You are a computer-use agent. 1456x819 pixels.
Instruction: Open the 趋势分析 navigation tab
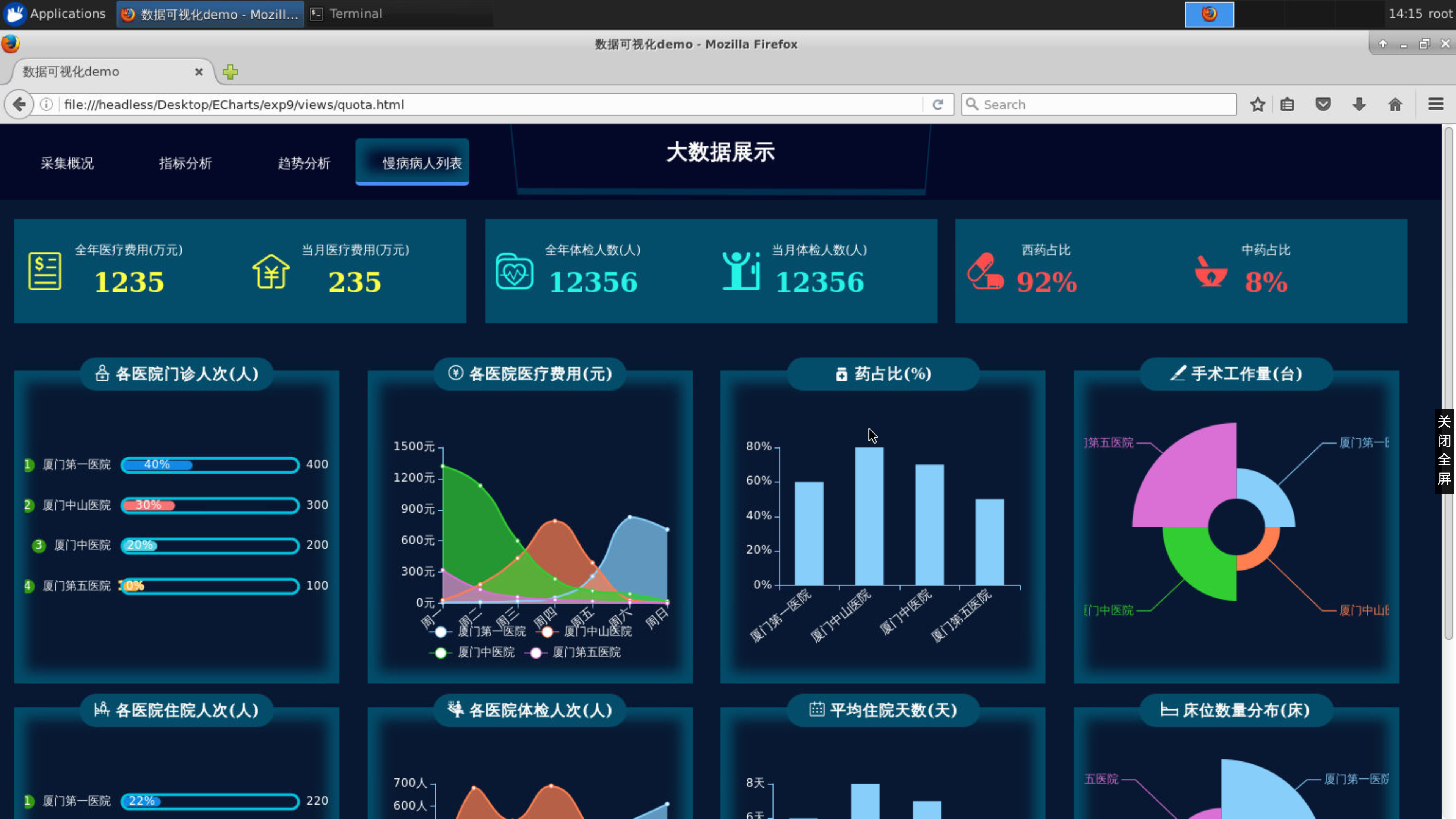pos(303,164)
